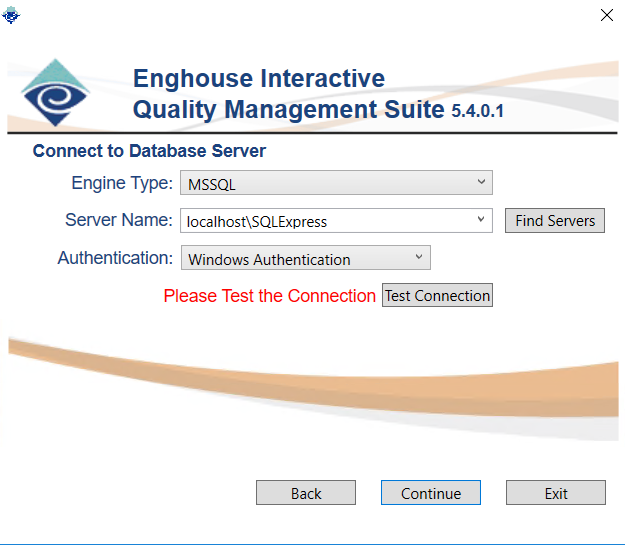Screen dimensions: 625x545
Task: Click Exit to quit setup
Action: [556, 493]
